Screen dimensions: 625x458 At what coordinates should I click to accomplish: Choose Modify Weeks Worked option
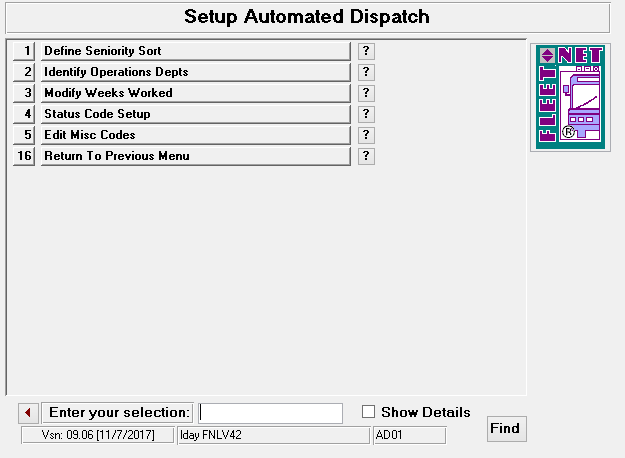point(195,93)
